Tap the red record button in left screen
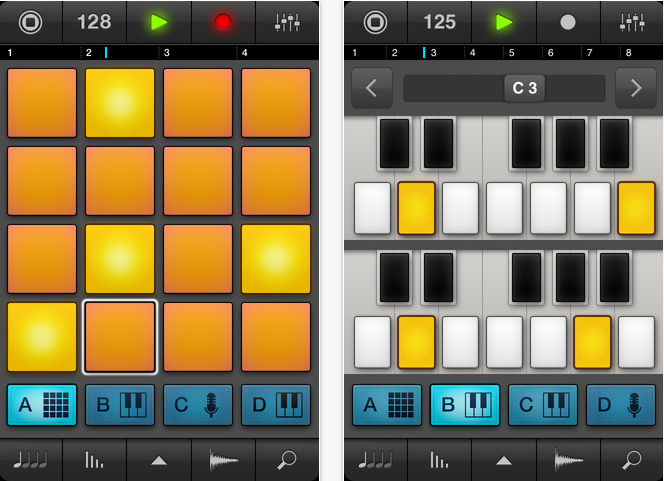This screenshot has width=664, height=481. click(x=223, y=22)
